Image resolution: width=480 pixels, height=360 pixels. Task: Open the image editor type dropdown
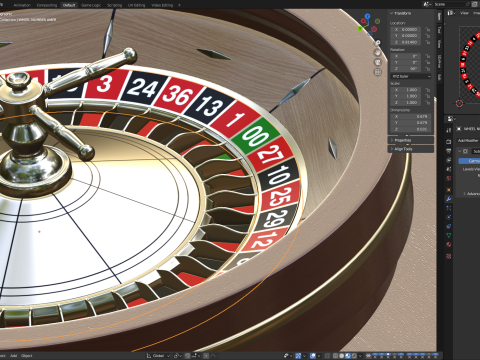[x=451, y=13]
